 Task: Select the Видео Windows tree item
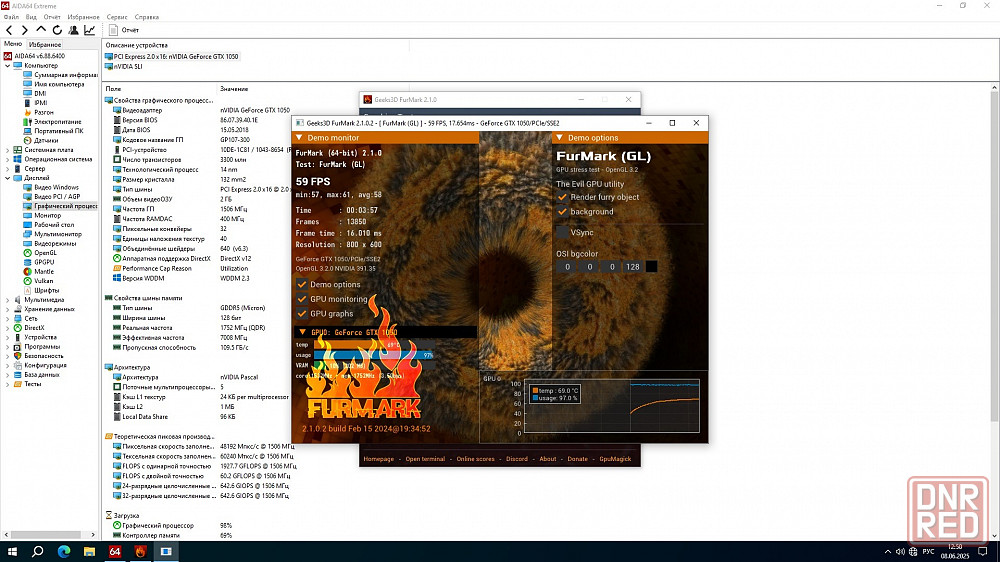click(x=57, y=188)
